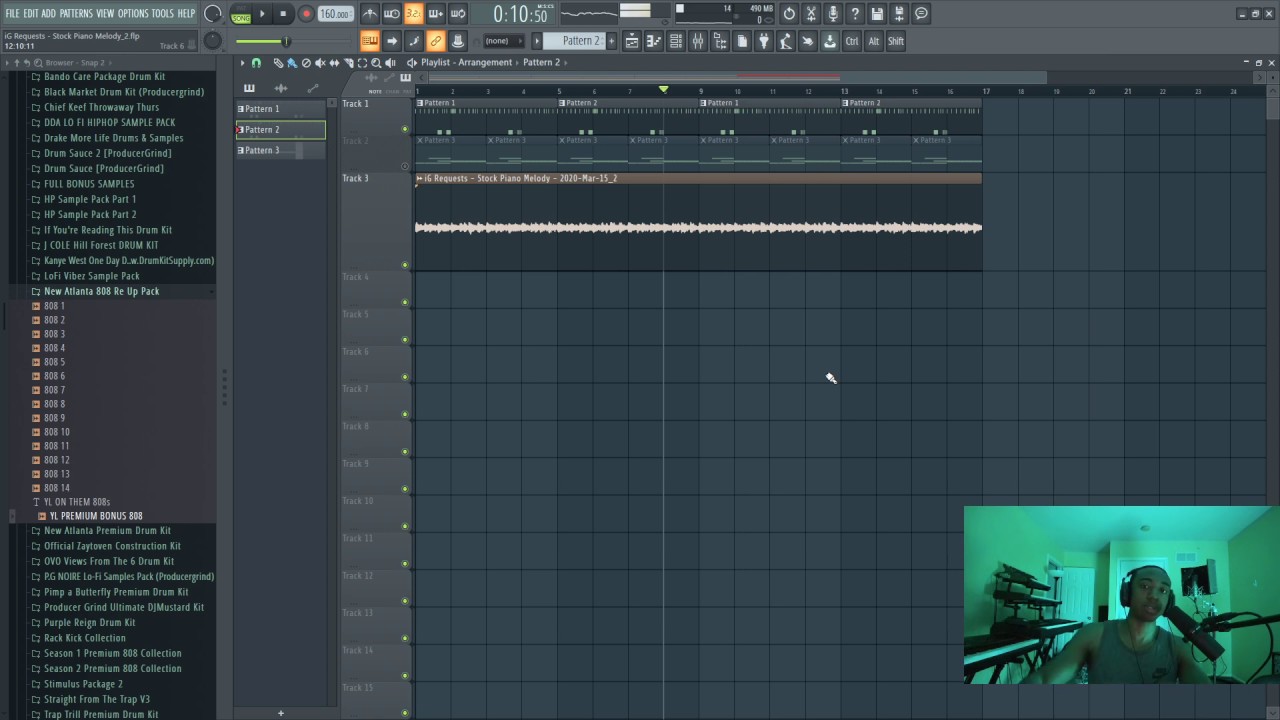The image size is (1280, 720).
Task: Select the Zoom tool in playlist toolbar
Action: tap(376, 62)
